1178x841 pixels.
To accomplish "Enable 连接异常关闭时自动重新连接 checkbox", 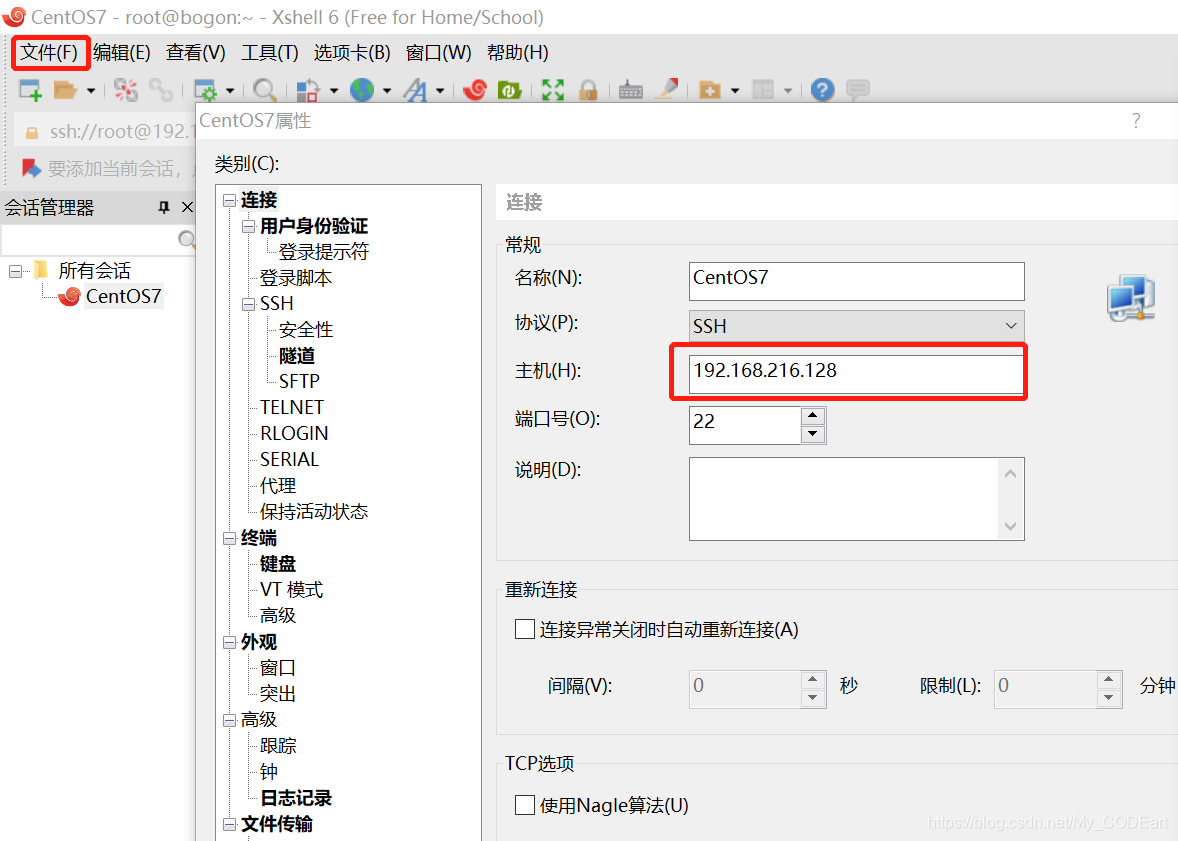I will [x=524, y=629].
